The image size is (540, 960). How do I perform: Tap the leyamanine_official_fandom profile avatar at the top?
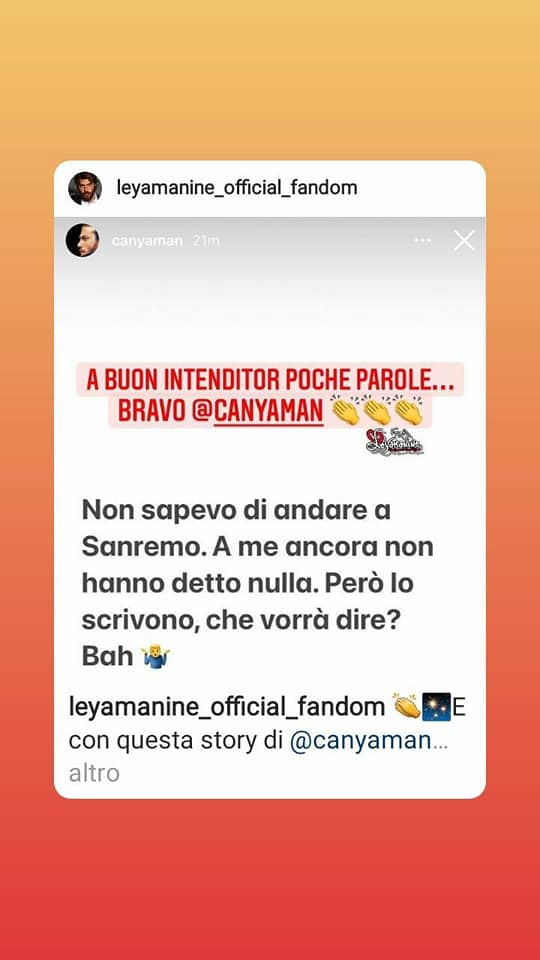[85, 188]
